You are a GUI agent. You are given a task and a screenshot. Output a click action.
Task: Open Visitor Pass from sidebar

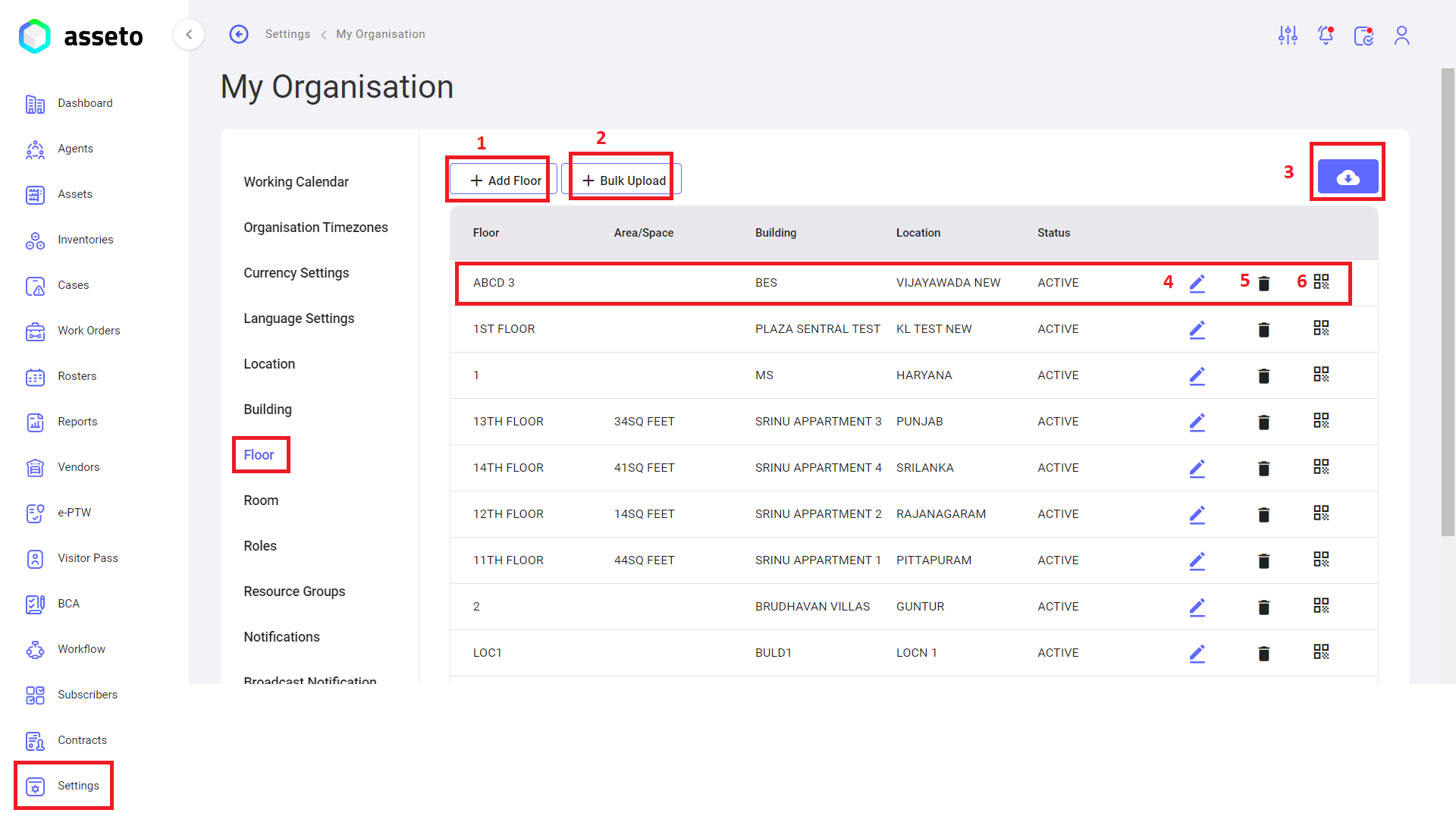(72, 558)
